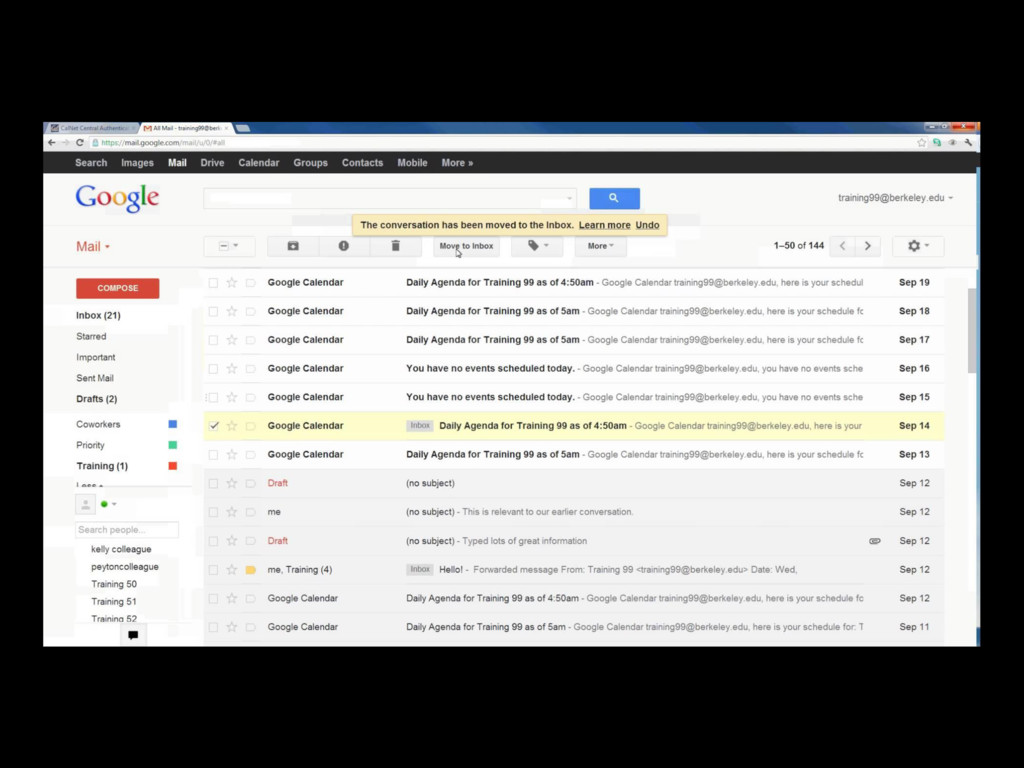This screenshot has width=1024, height=768.
Task: Collapse labels with the Less link
Action: 89,485
